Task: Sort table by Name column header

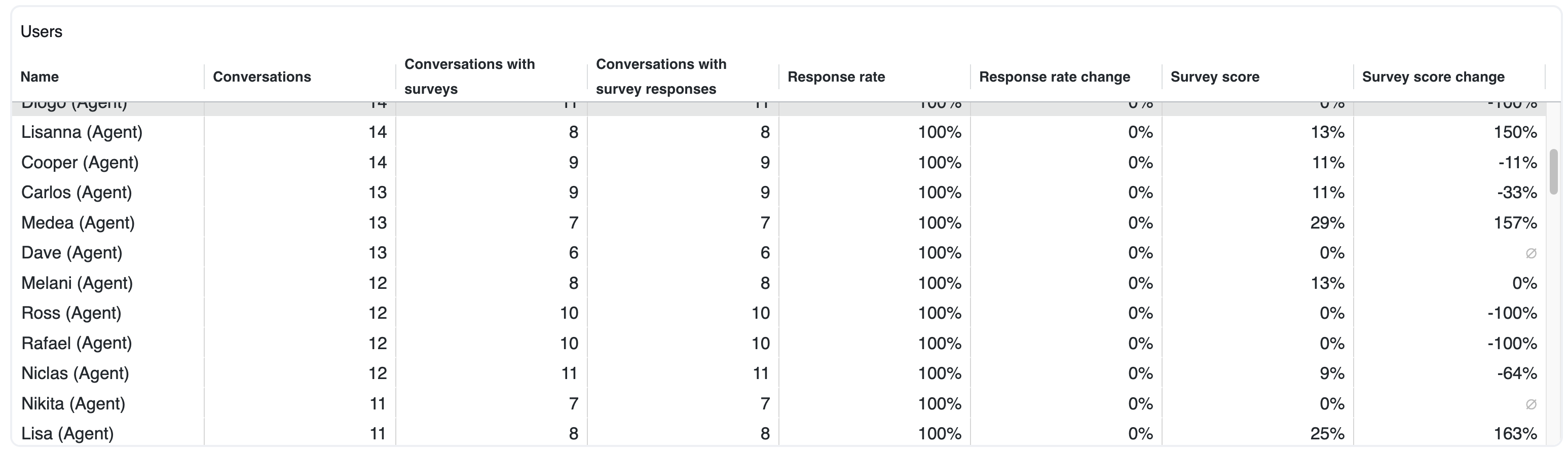Action: tap(40, 77)
